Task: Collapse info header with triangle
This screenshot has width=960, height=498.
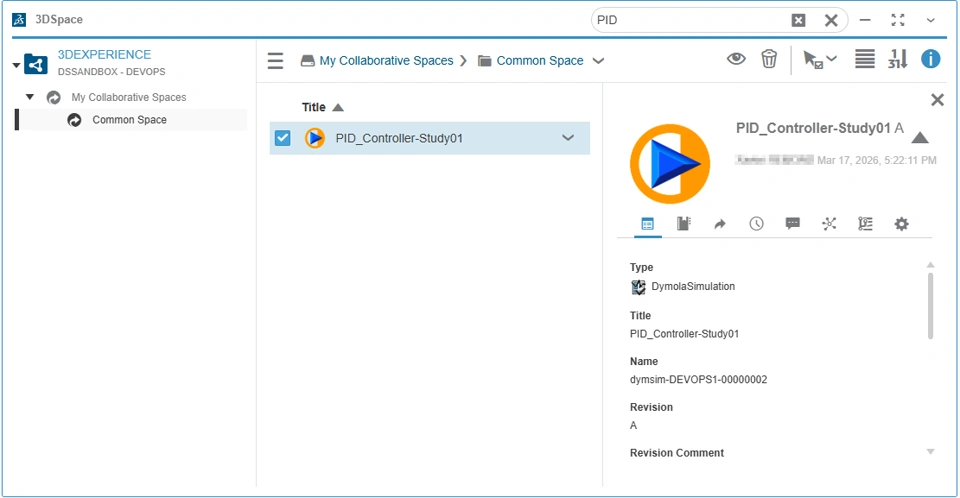Action: pos(920,138)
